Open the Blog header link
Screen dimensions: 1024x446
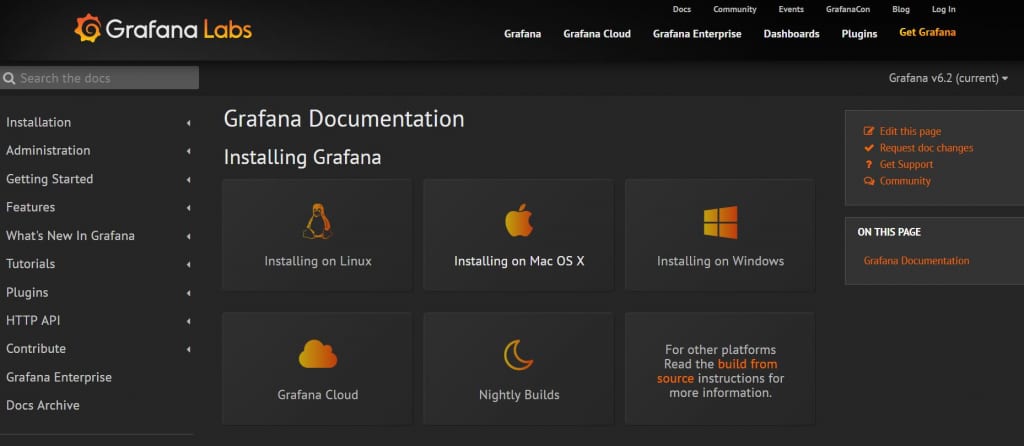tap(901, 9)
